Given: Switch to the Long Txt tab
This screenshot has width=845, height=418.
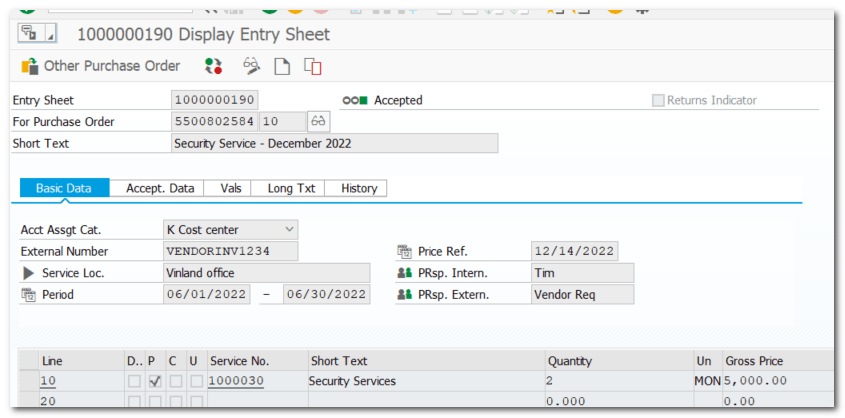Looking at the screenshot, I should 291,188.
